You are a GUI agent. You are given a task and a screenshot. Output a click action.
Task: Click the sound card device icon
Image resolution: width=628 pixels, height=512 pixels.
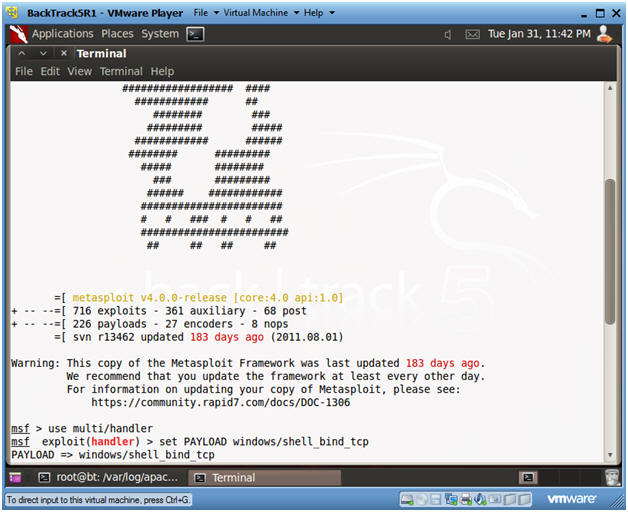479,500
